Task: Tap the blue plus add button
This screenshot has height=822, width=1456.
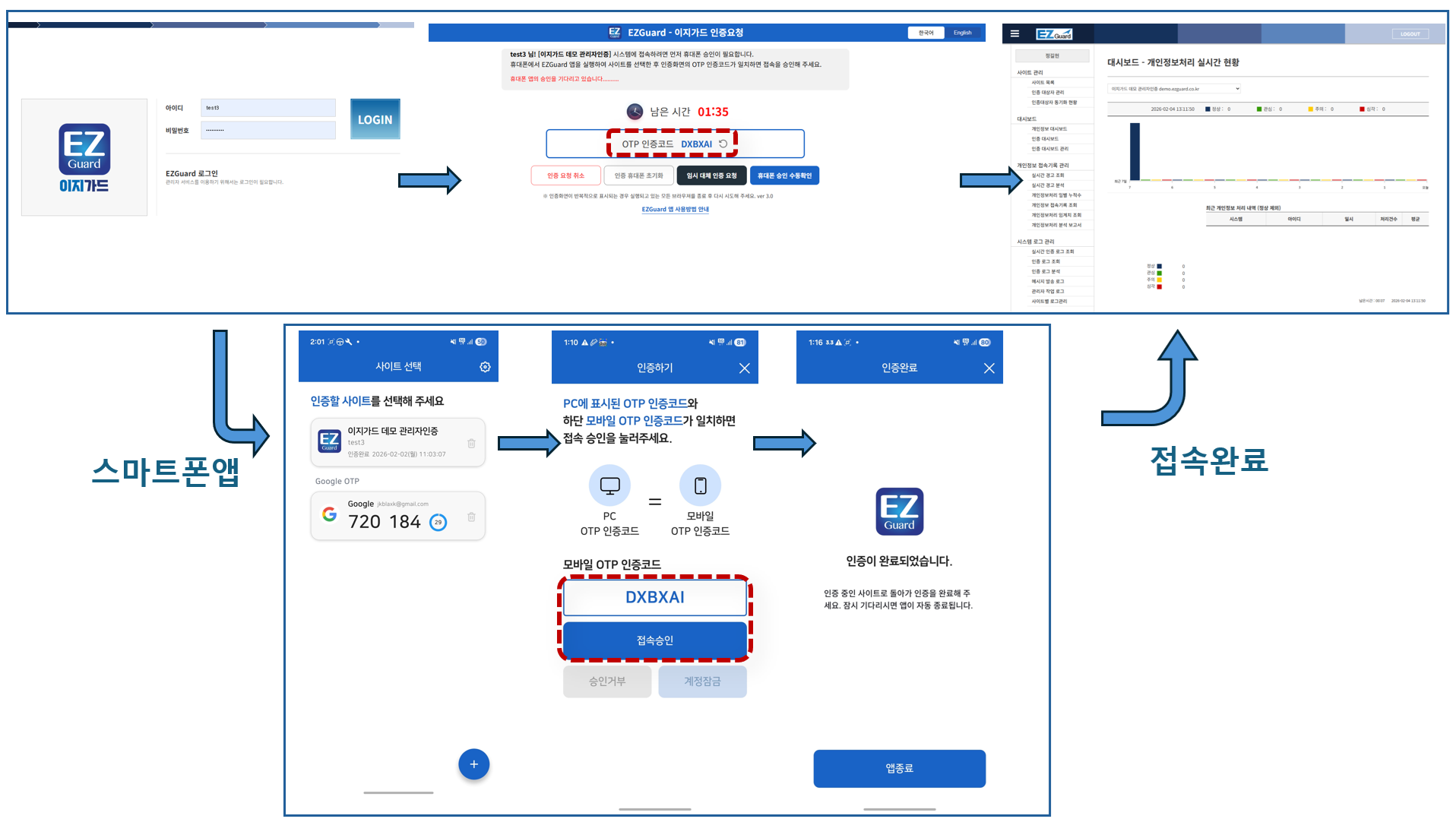Action: pos(473,764)
